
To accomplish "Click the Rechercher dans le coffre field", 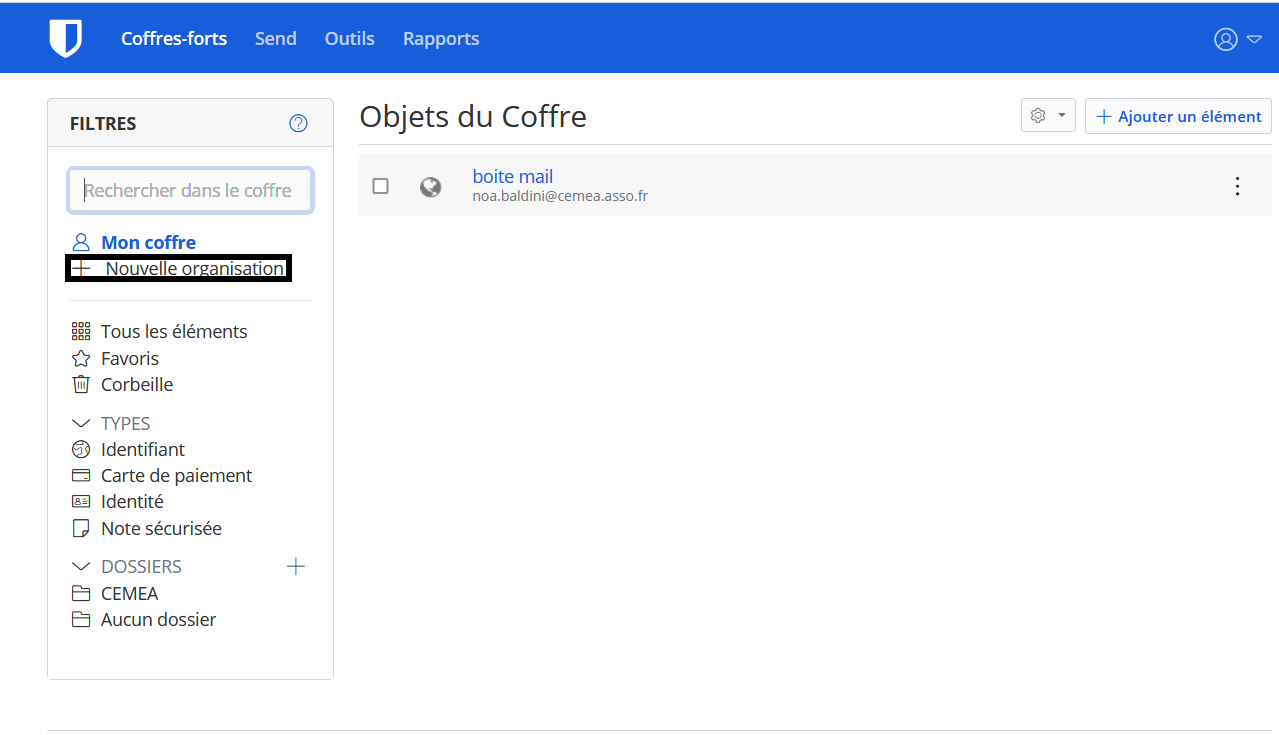I will click(190, 190).
